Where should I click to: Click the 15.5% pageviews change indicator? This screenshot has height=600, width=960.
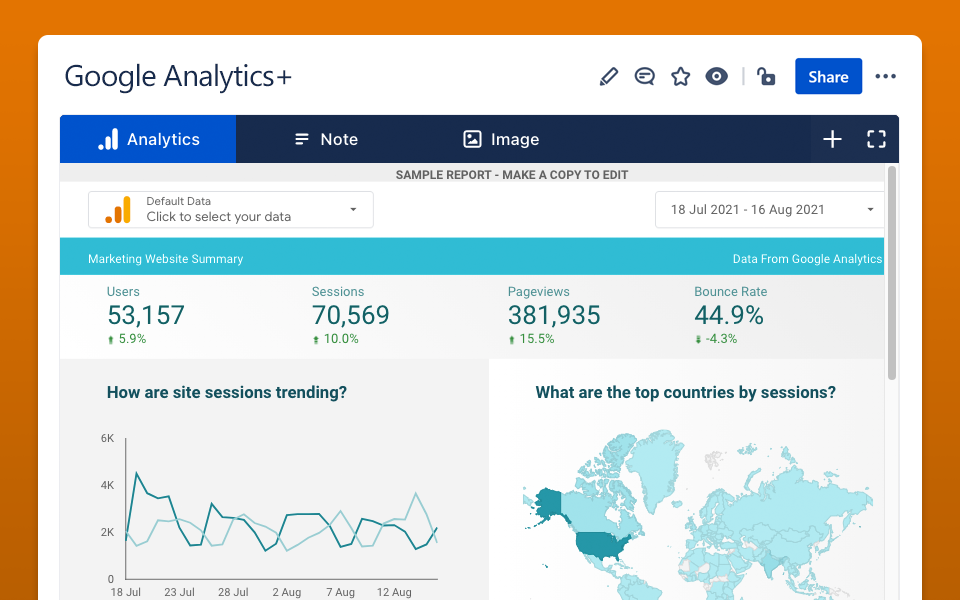click(x=531, y=339)
